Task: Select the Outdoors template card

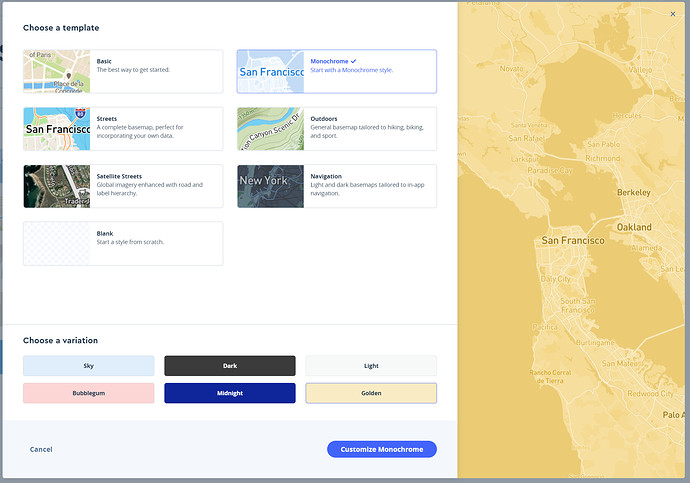Action: pos(337,129)
